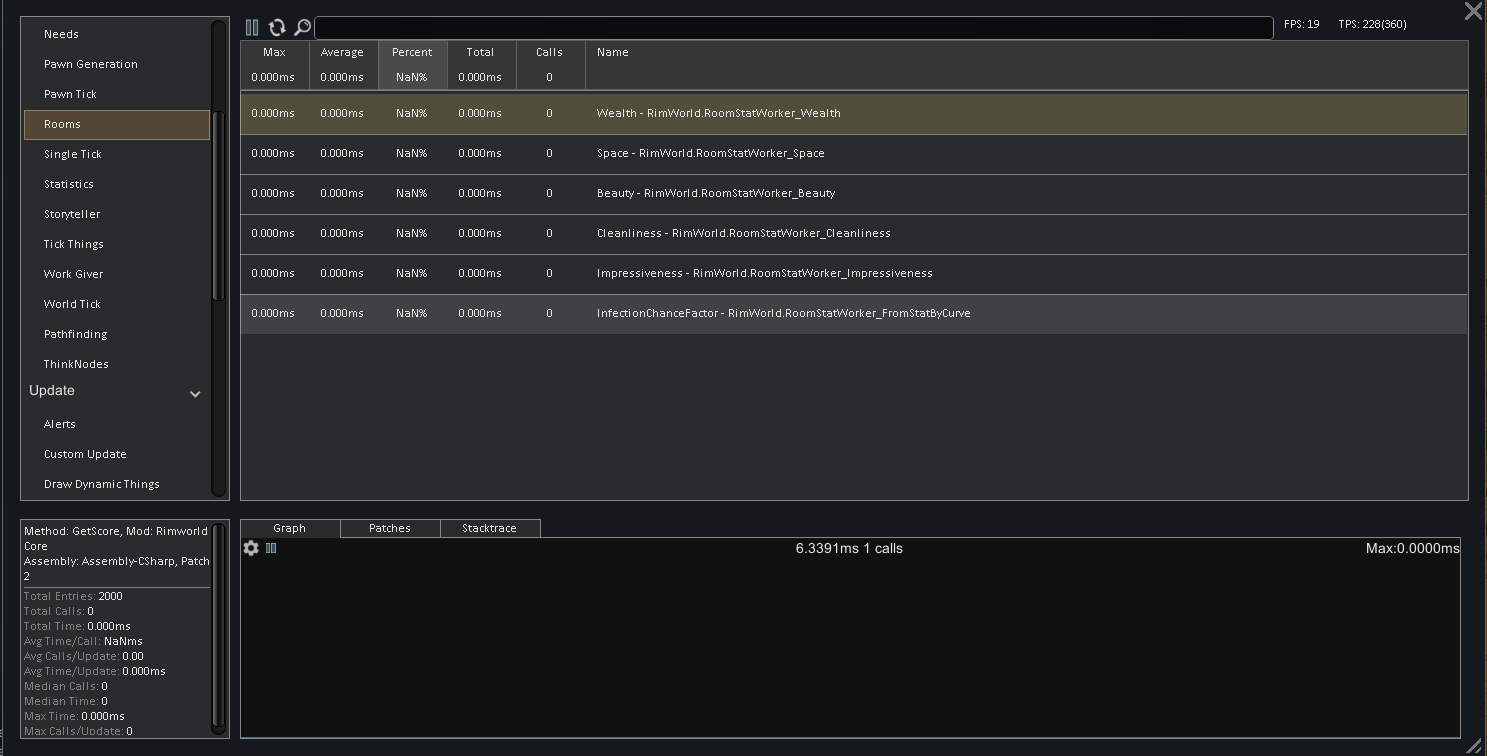Select the Cleanliness RoomStatWorker row
The width and height of the screenshot is (1487, 756).
tap(854, 234)
